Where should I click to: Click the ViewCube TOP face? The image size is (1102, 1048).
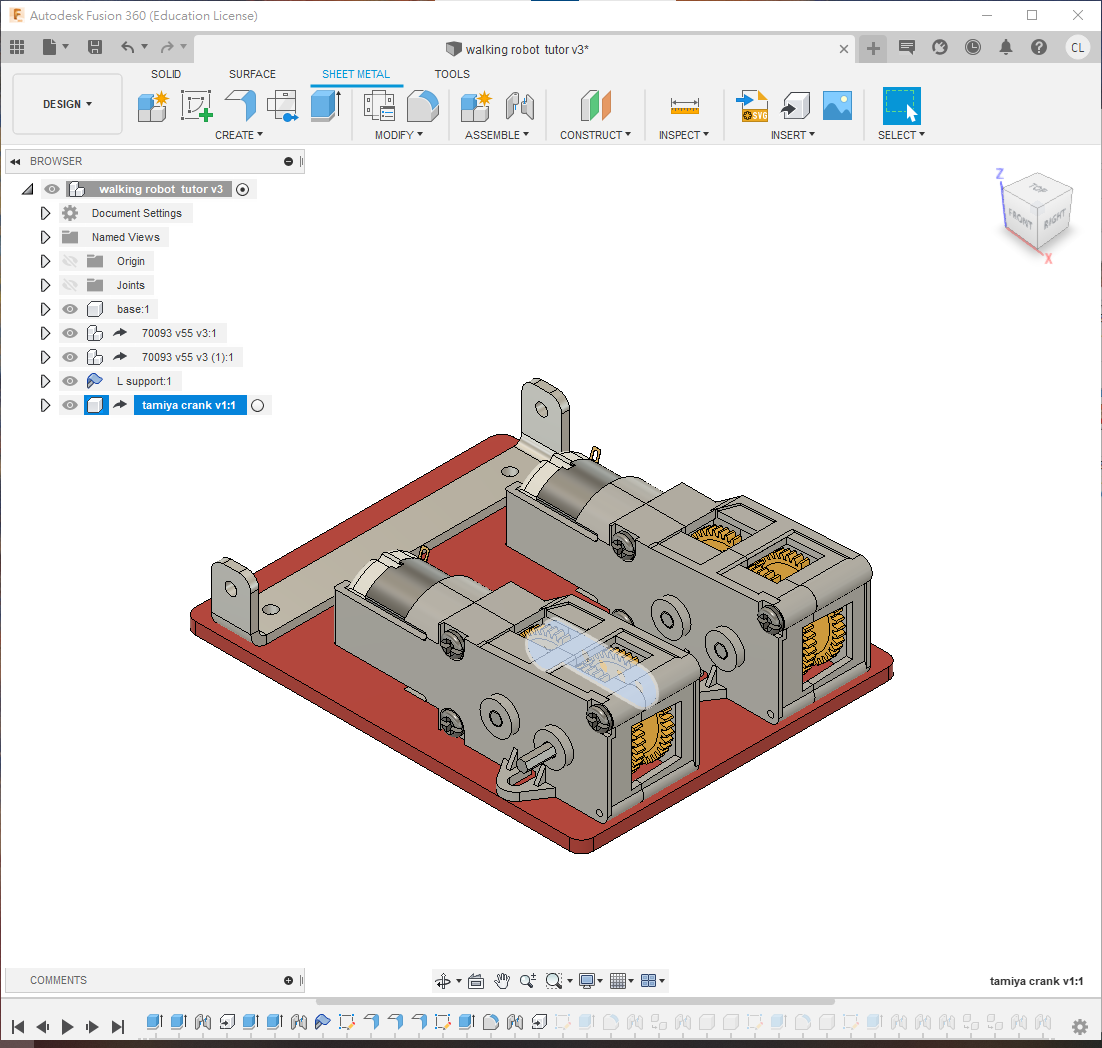pyautogui.click(x=1040, y=188)
